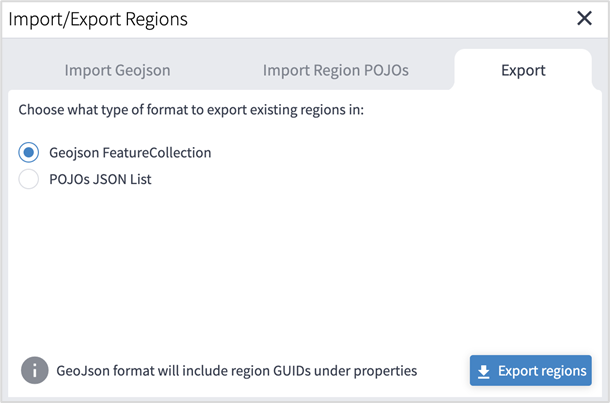Viewport: 610px width, 403px height.
Task: Click the 'Geojson FeatureCollection' label text
Action: [x=130, y=153]
